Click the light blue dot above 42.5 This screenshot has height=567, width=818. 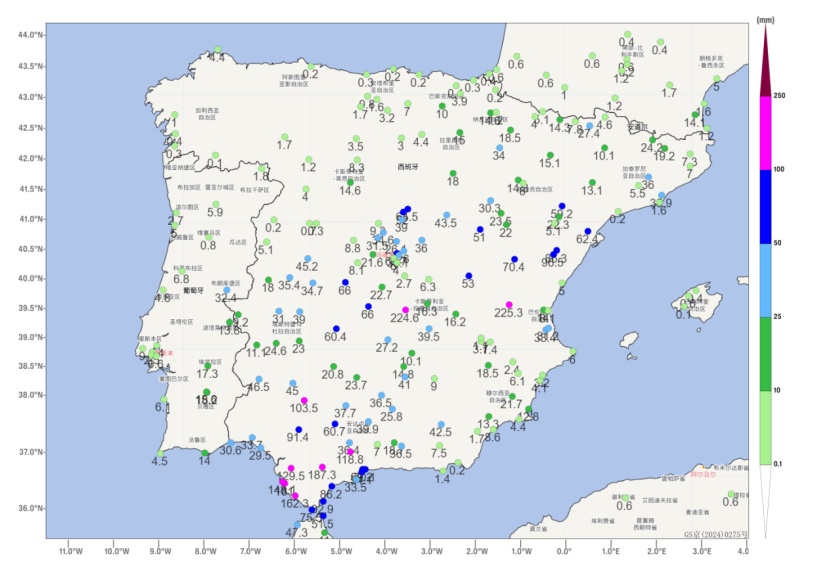pos(441,424)
